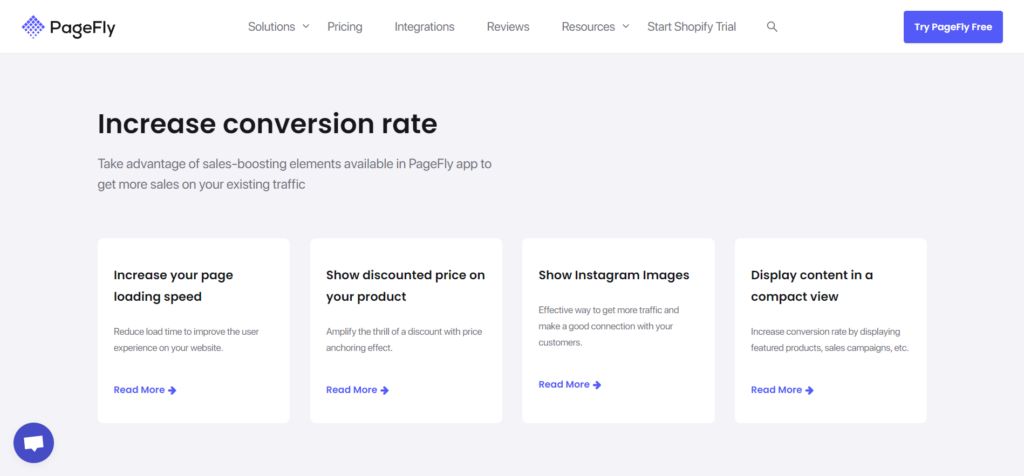Click the Increase conversion rate heading
The image size is (1024, 476).
pyautogui.click(x=267, y=123)
